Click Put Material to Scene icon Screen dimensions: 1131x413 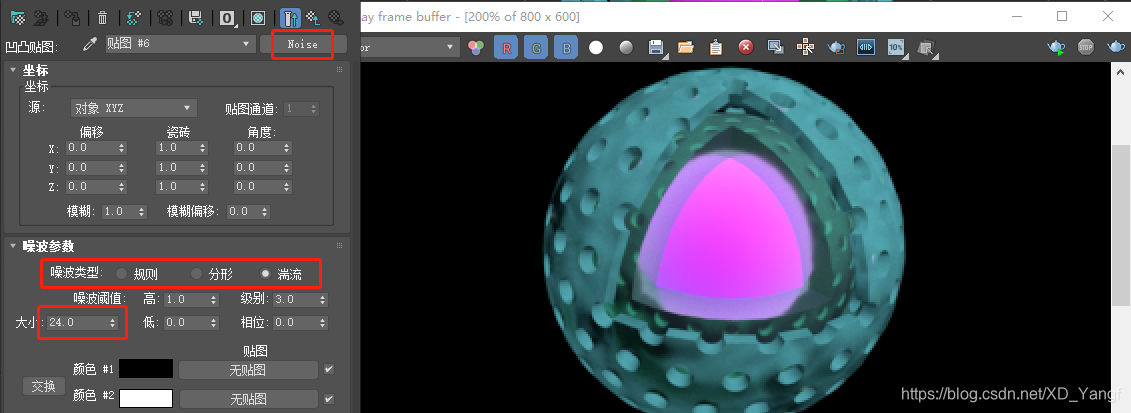pyautogui.click(x=41, y=17)
